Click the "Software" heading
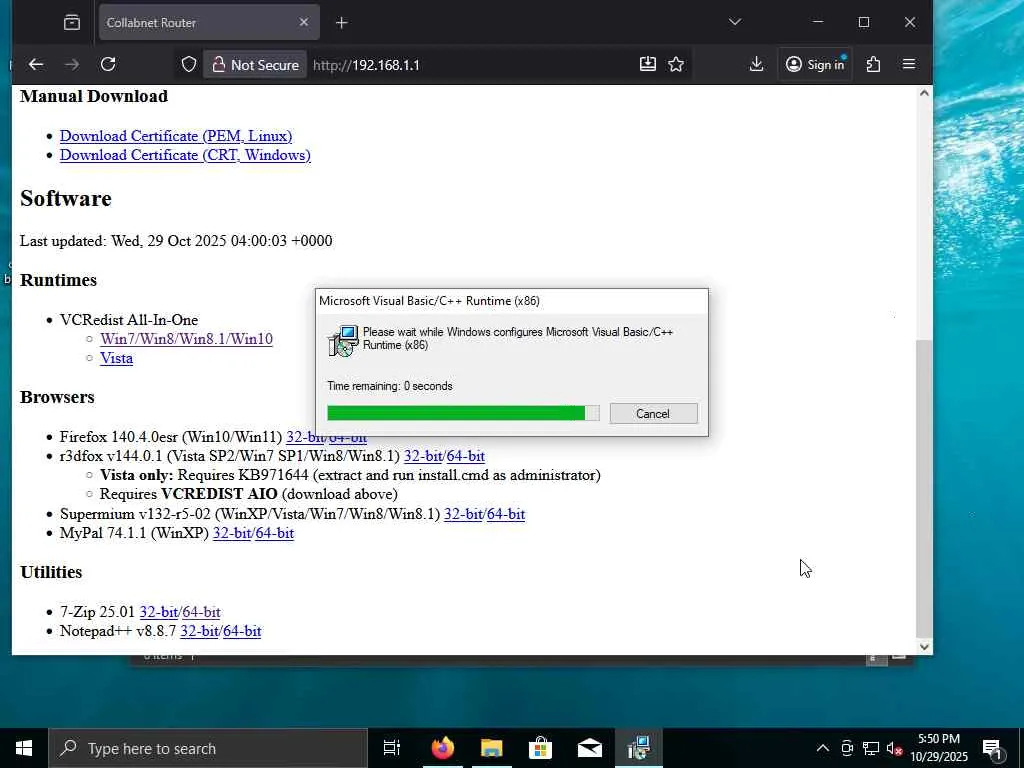The height and width of the screenshot is (768, 1024). click(66, 199)
